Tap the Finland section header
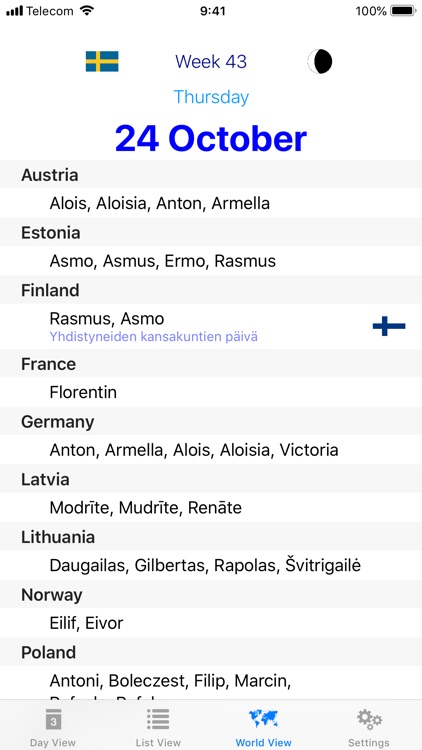422x750 pixels. pyautogui.click(x=211, y=290)
